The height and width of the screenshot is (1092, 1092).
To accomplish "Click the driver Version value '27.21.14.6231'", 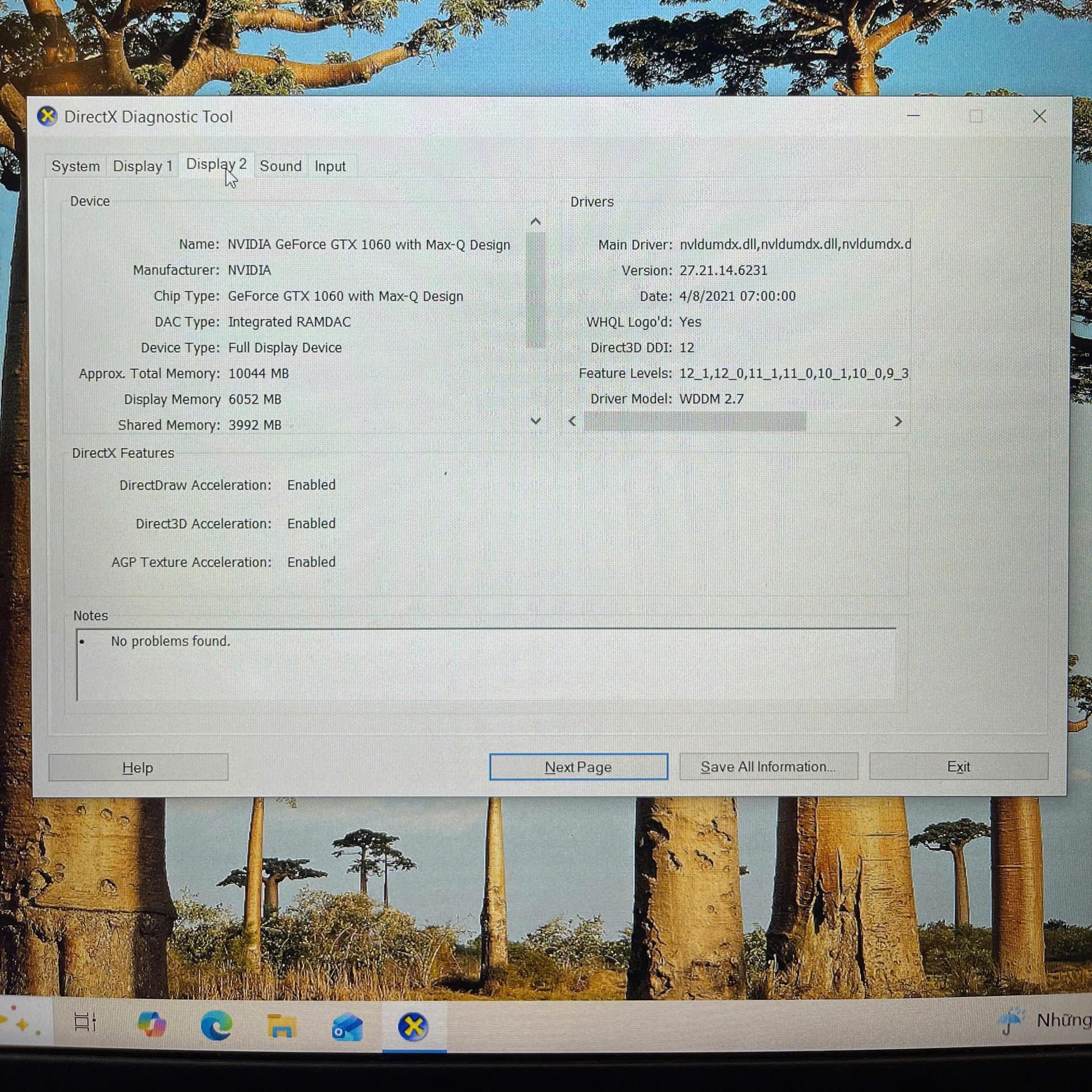I will click(x=723, y=270).
